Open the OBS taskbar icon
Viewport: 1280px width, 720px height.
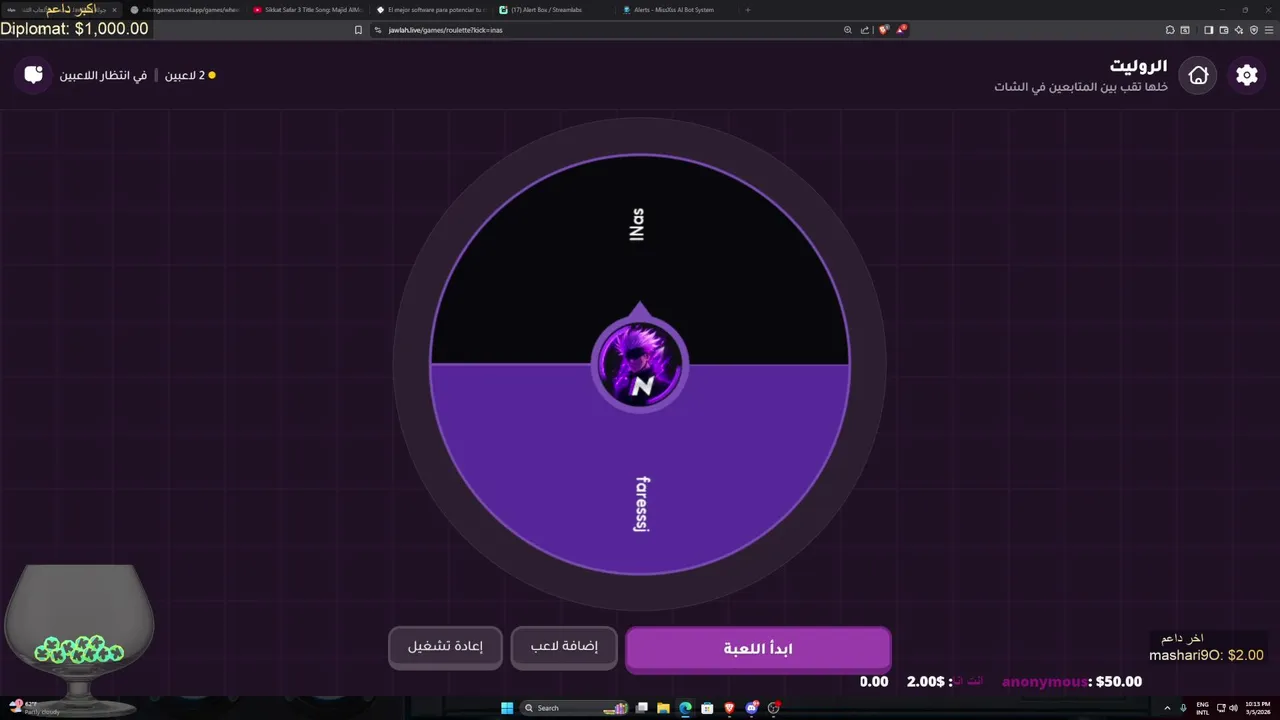774,708
